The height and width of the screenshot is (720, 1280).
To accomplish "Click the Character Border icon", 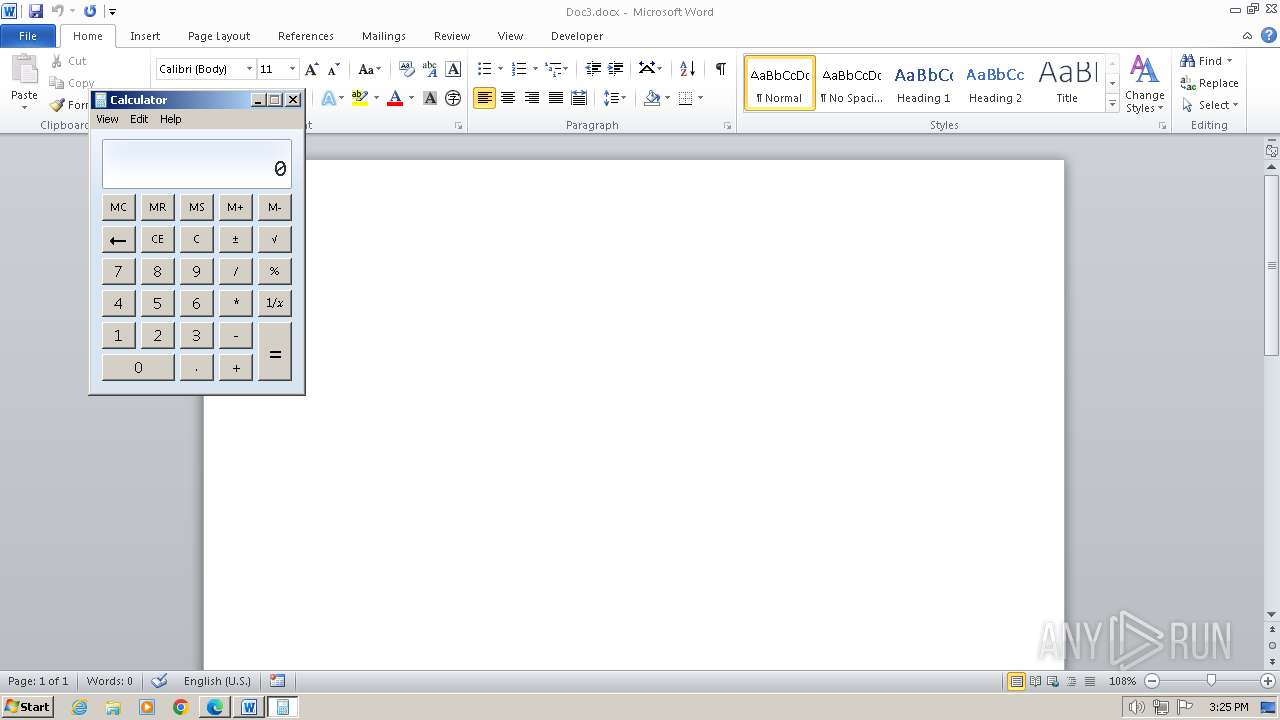I will [453, 69].
